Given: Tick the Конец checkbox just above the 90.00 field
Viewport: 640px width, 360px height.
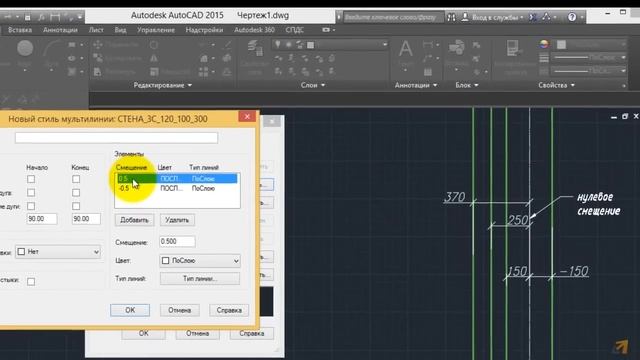Looking at the screenshot, I should pos(76,206).
